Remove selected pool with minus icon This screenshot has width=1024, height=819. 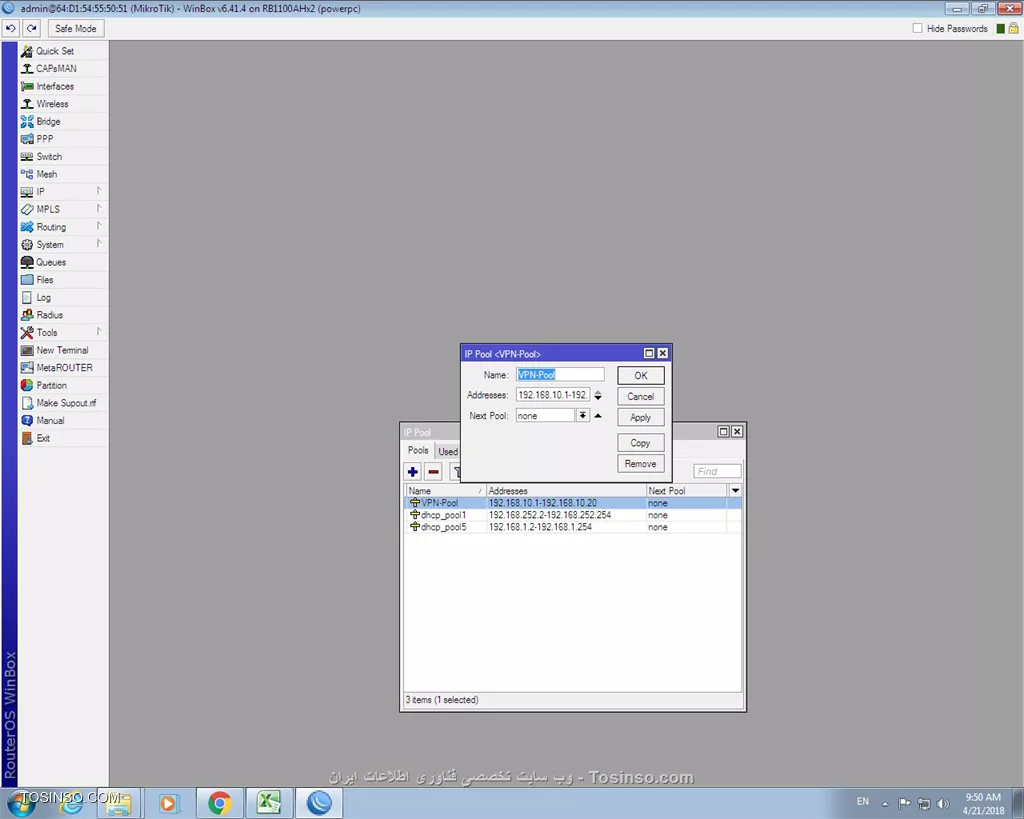tap(434, 472)
